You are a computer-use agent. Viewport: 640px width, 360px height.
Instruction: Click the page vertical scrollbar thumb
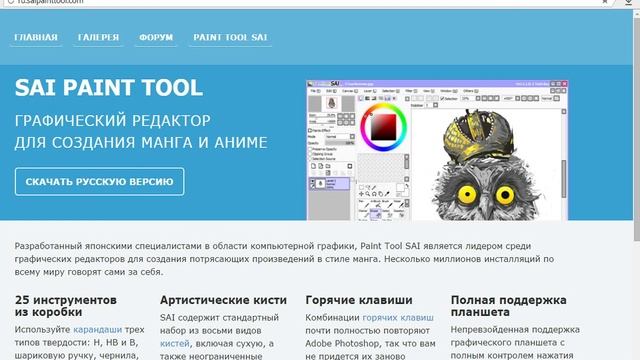[x=636, y=129]
